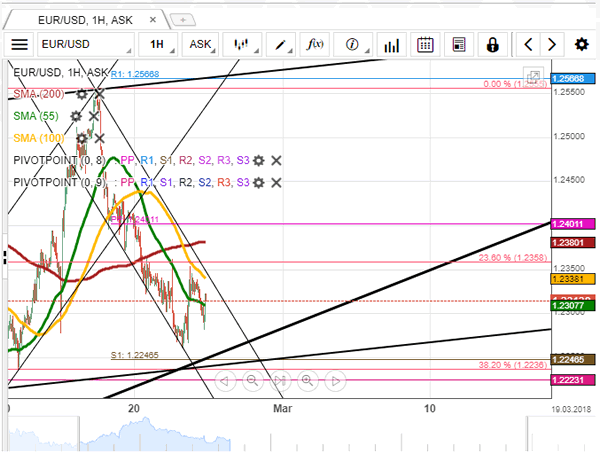Open the pencil drawing tools menu
The width and height of the screenshot is (600, 454).
click(280, 44)
